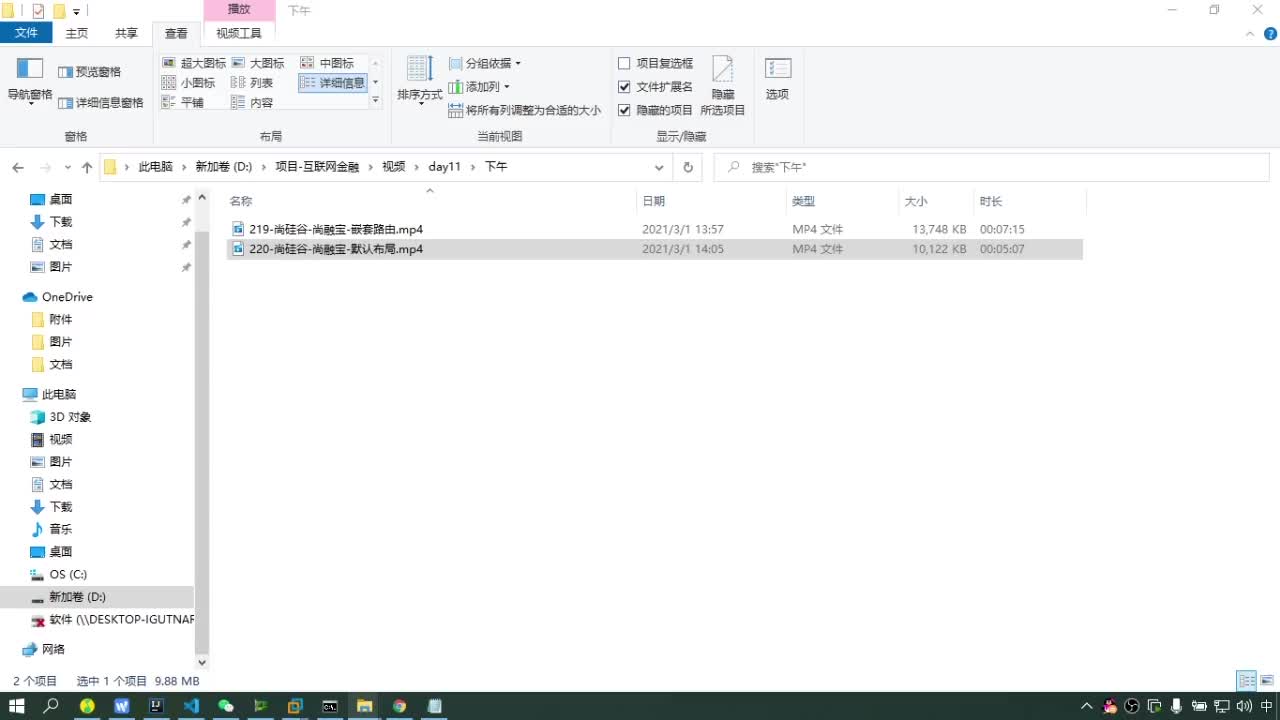
Task: Open the Windows Start menu
Action: [x=16, y=706]
